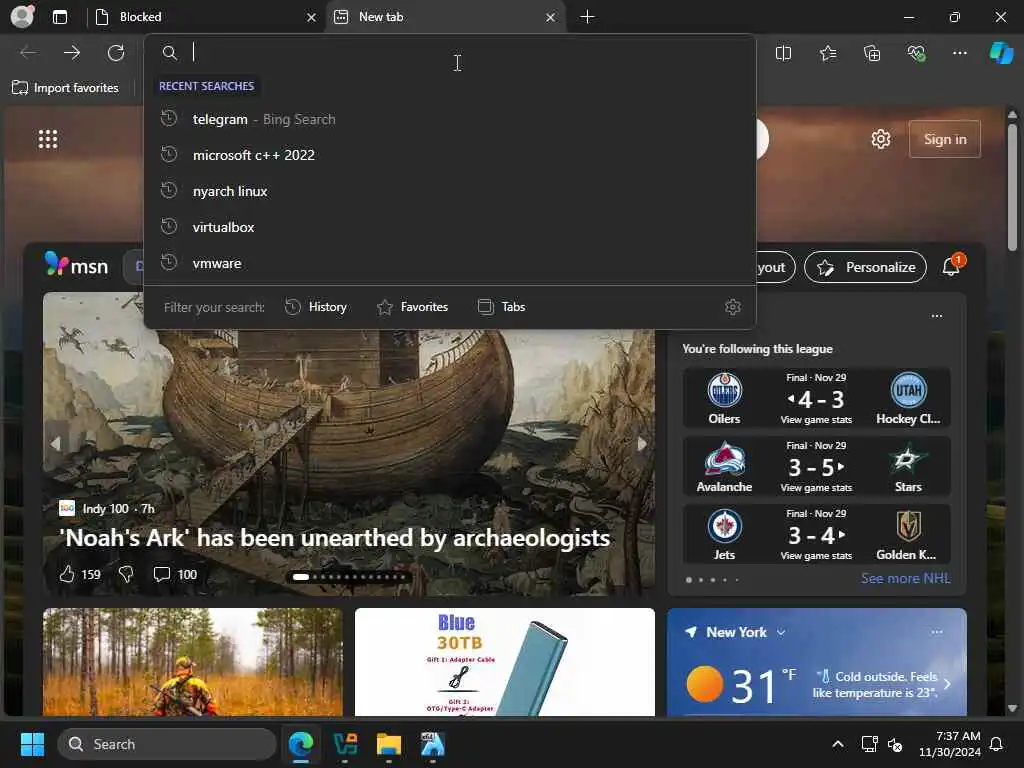Select recent search microsoft c++ 2022
1024x768 pixels.
point(450,155)
